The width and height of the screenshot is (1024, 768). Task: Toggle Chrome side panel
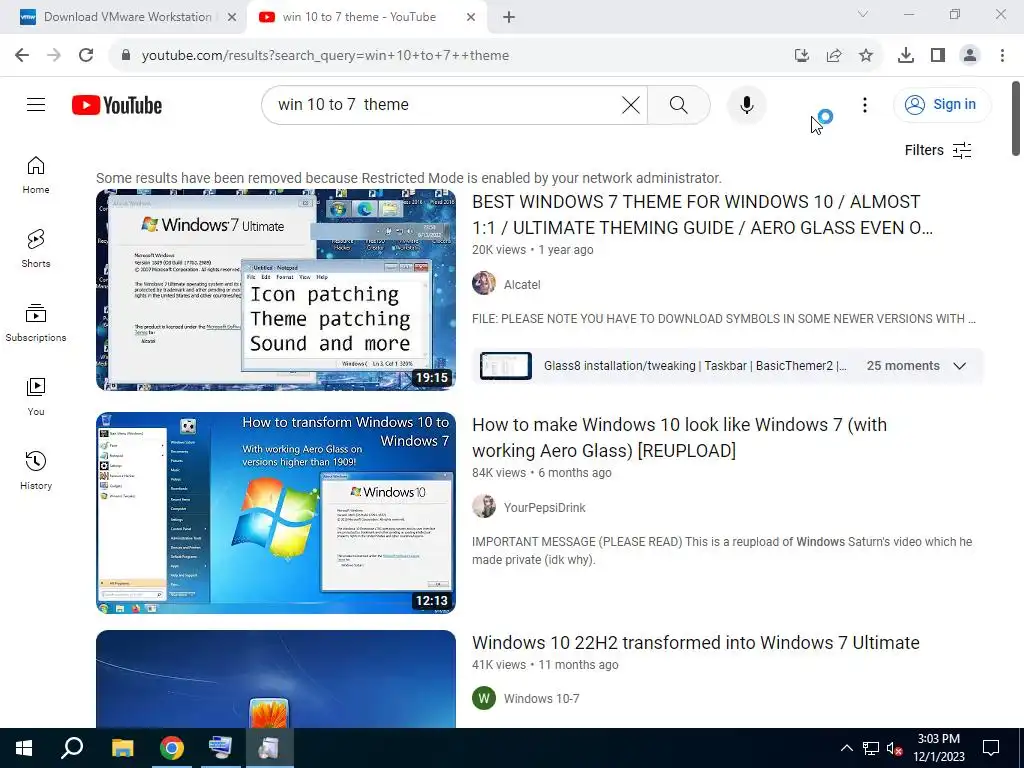point(938,56)
